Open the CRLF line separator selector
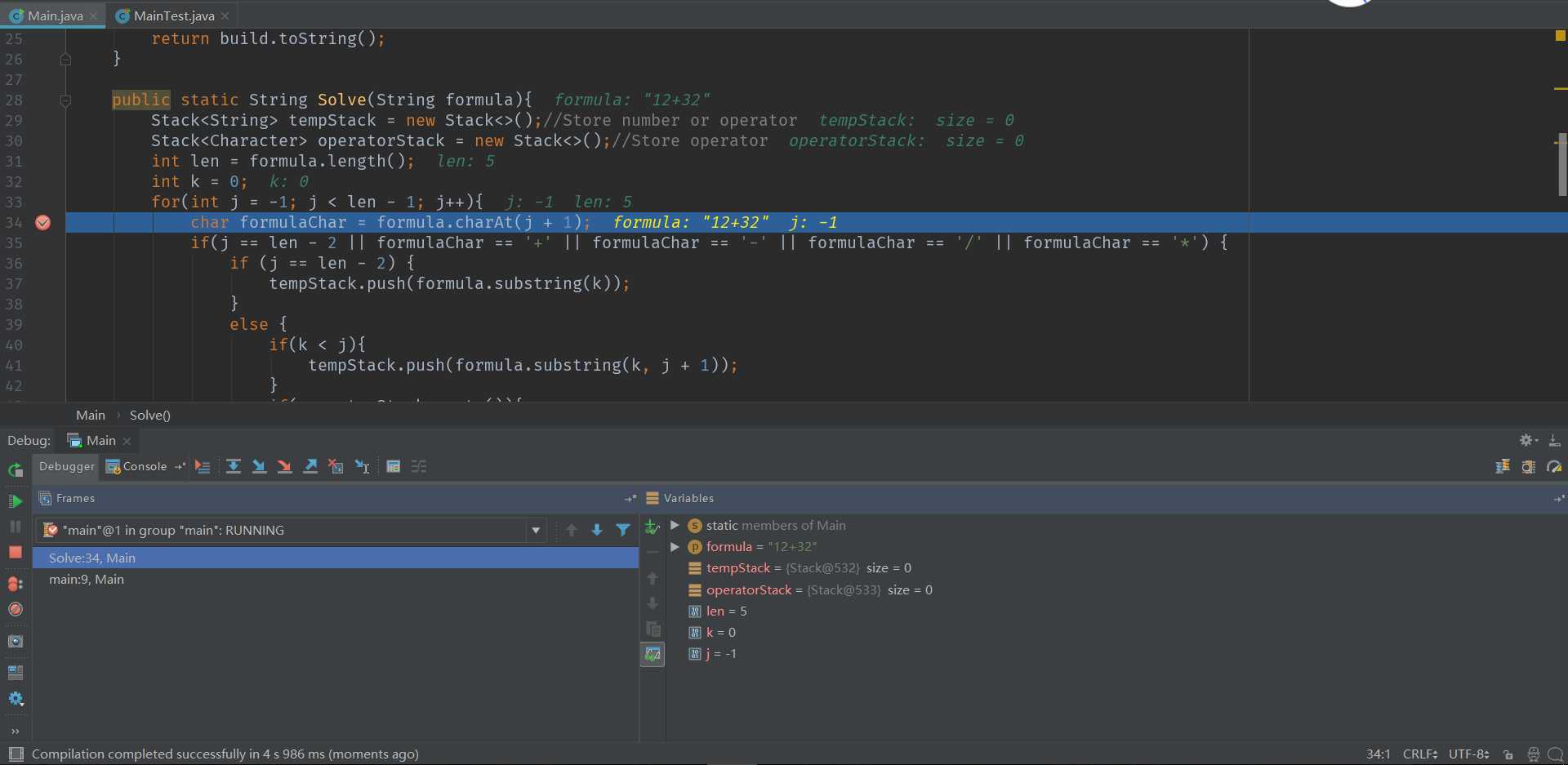Screen dimensions: 1568x765 (x=1420, y=754)
